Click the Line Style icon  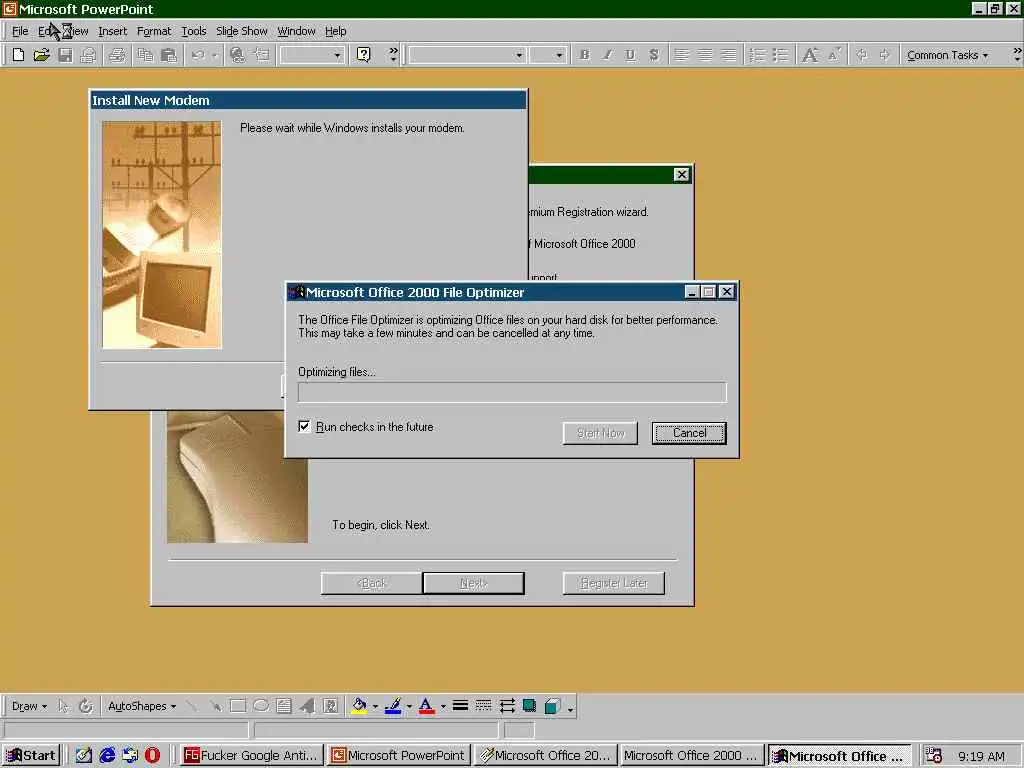[x=460, y=705]
